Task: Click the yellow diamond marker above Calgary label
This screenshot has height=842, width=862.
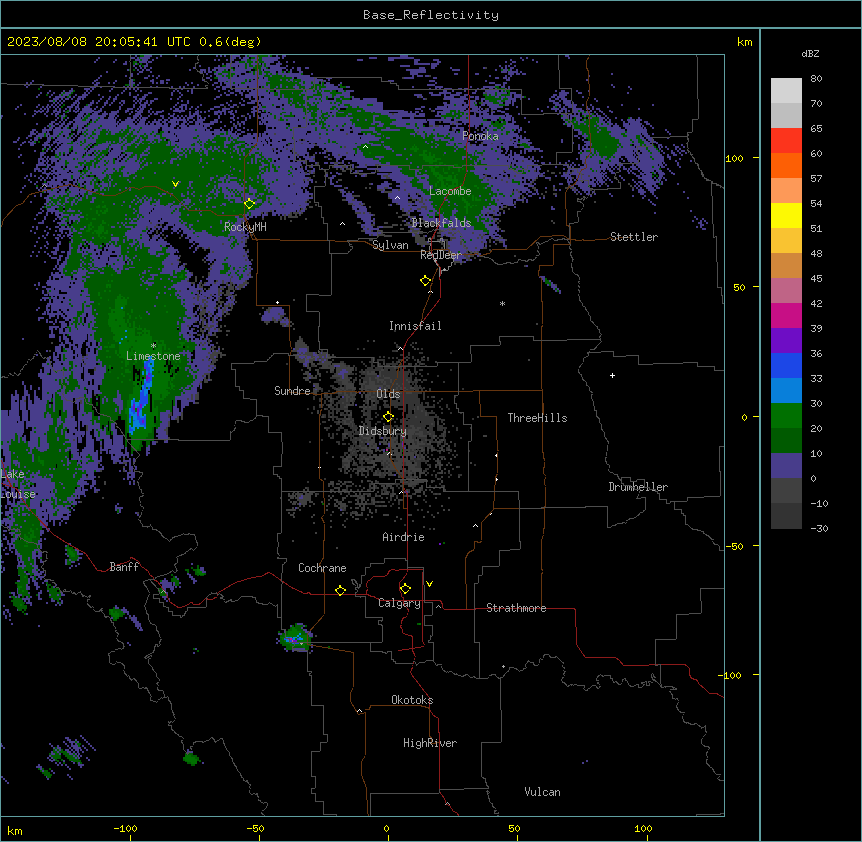Action: [405, 589]
